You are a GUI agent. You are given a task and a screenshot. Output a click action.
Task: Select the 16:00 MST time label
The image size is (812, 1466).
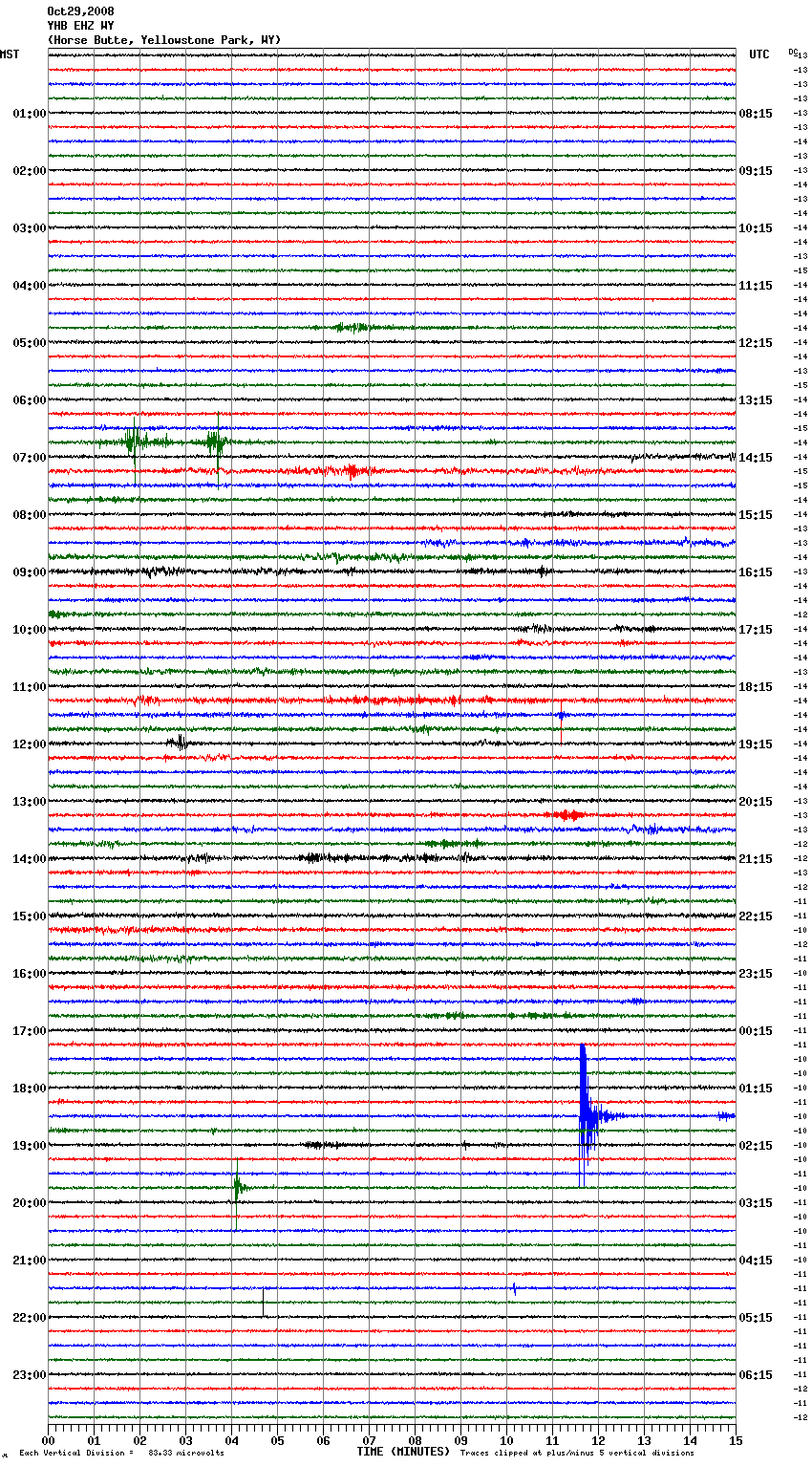coord(30,974)
